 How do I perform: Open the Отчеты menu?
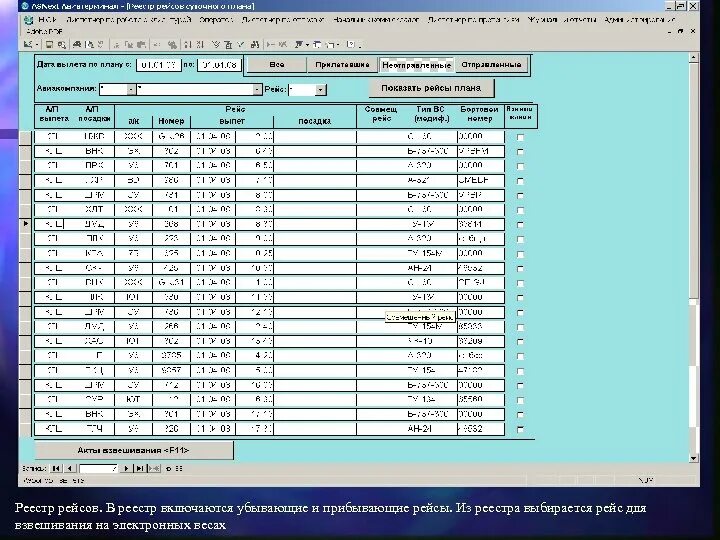(579, 20)
